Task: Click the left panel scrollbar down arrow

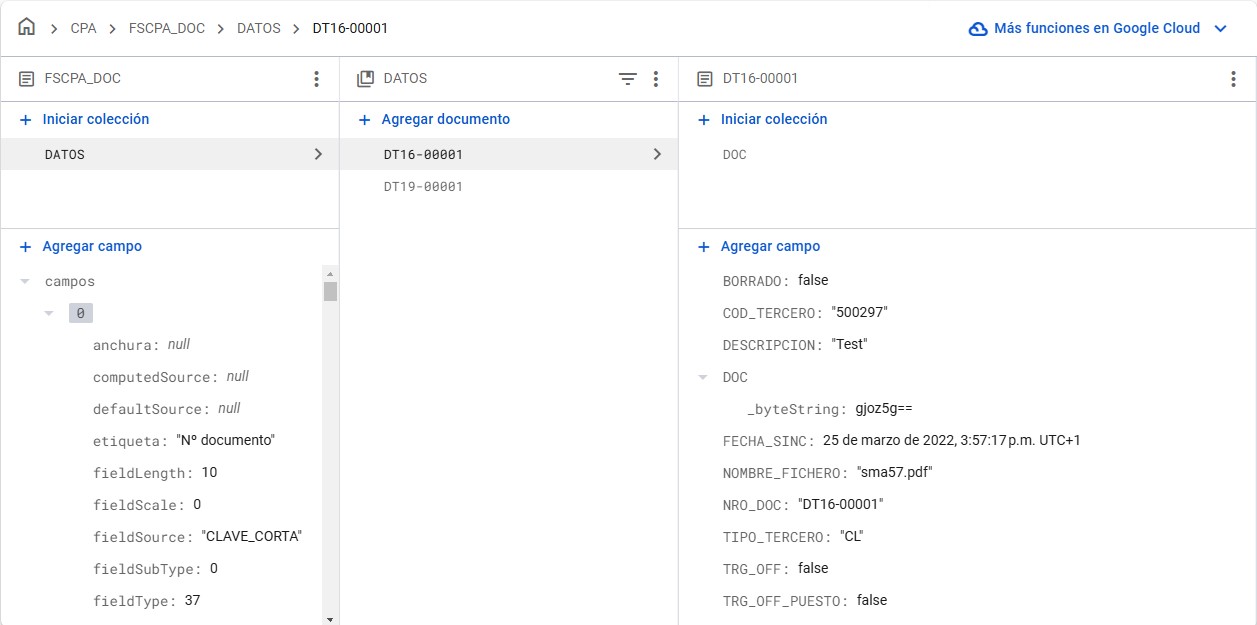Action: [330, 618]
